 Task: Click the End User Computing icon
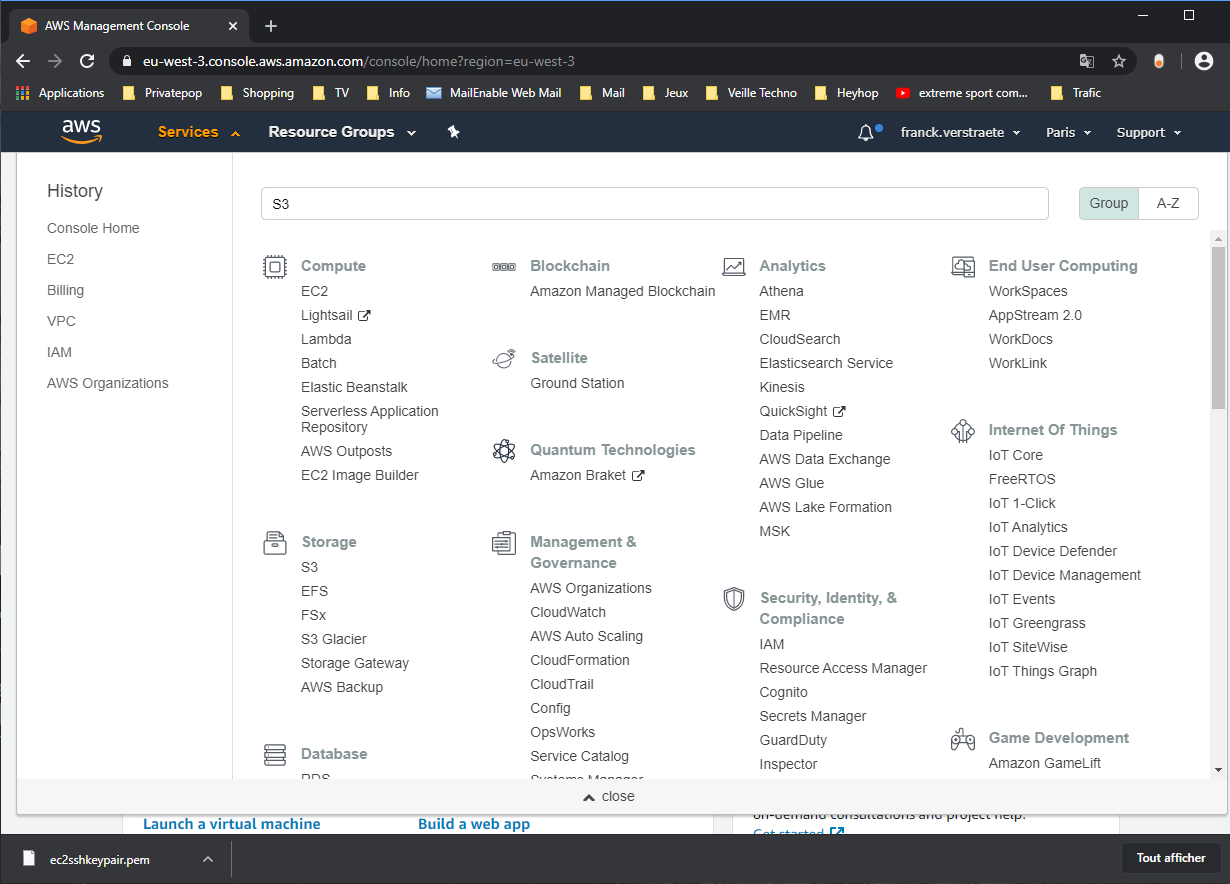point(963,266)
